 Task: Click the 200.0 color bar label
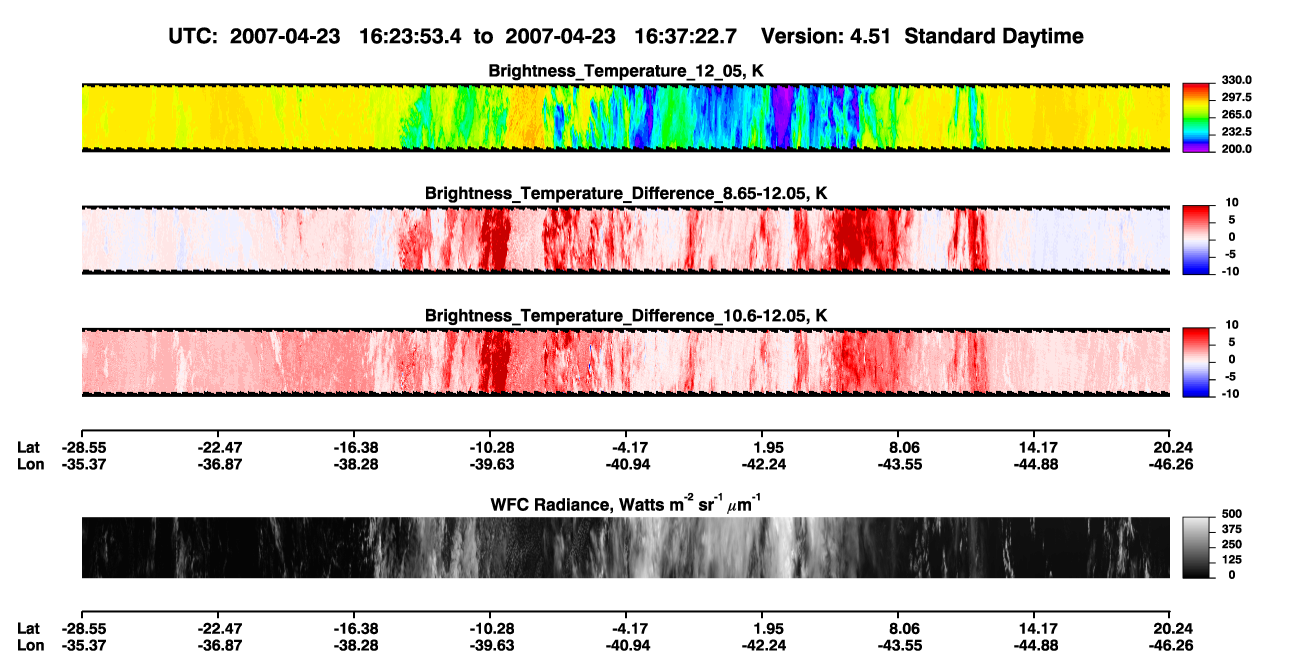[1236, 149]
